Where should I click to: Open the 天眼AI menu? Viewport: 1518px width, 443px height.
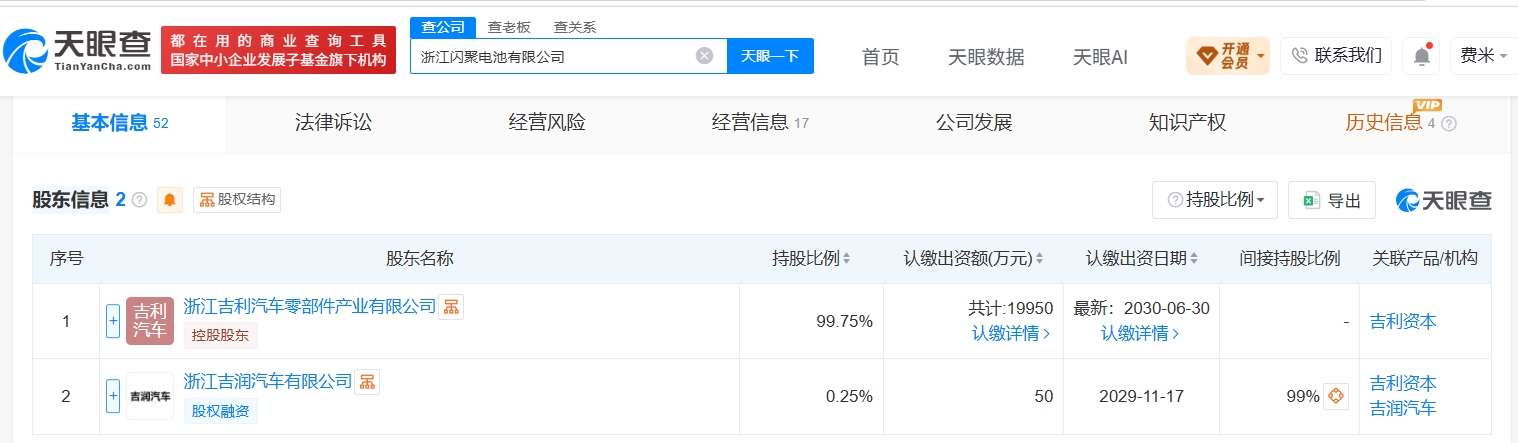[x=1100, y=57]
